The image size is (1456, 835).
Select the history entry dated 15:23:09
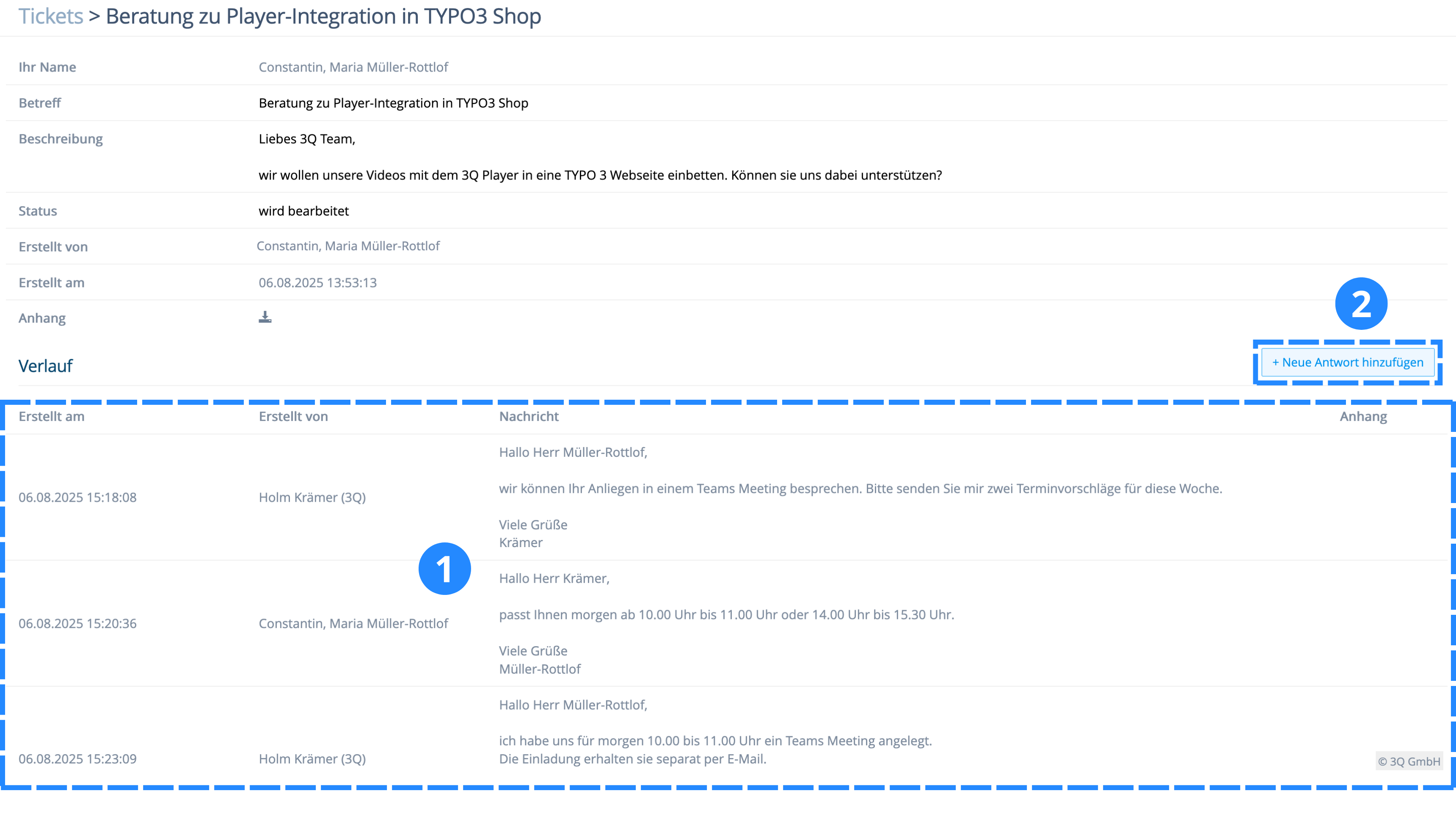[77, 759]
